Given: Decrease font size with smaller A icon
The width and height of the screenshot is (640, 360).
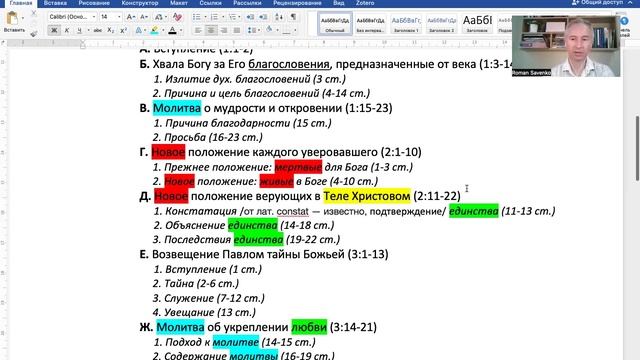Looking at the screenshot, I should 144,17.
